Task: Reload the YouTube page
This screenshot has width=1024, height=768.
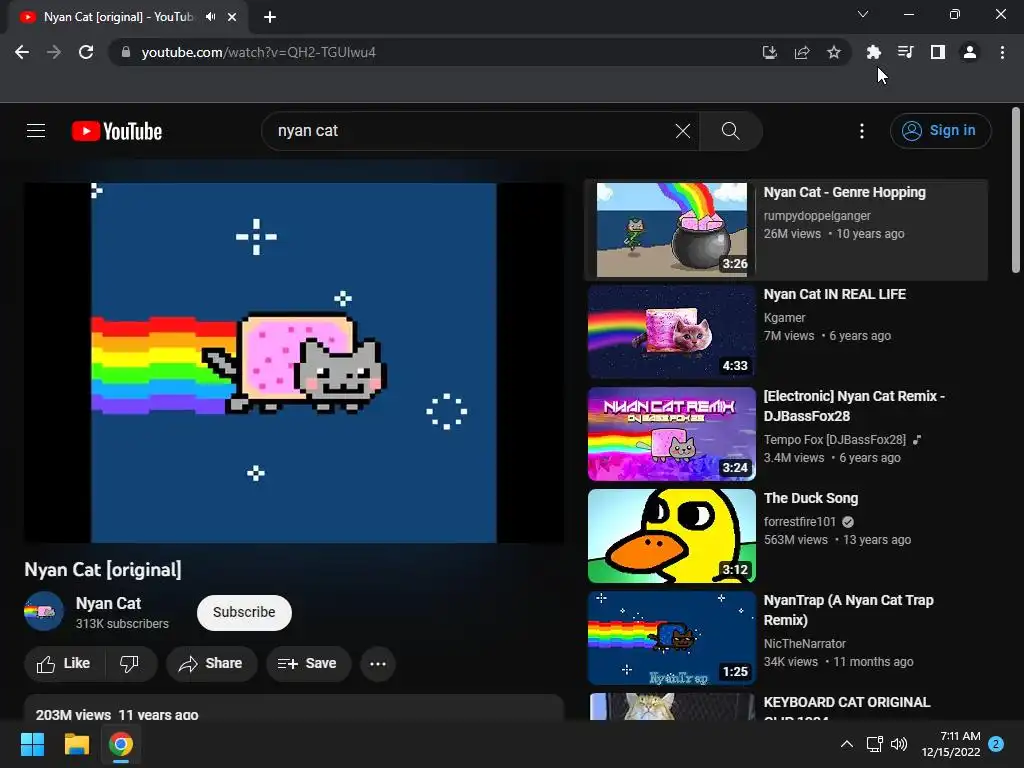Action: tap(86, 52)
